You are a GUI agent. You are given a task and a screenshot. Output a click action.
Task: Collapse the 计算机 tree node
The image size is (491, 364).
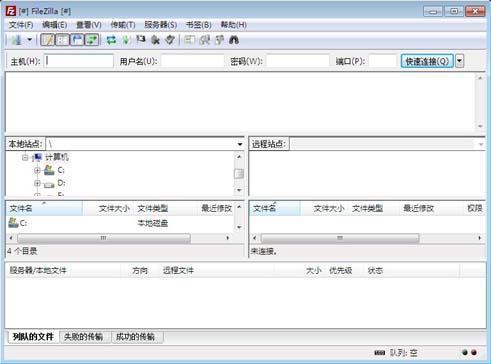click(x=25, y=157)
